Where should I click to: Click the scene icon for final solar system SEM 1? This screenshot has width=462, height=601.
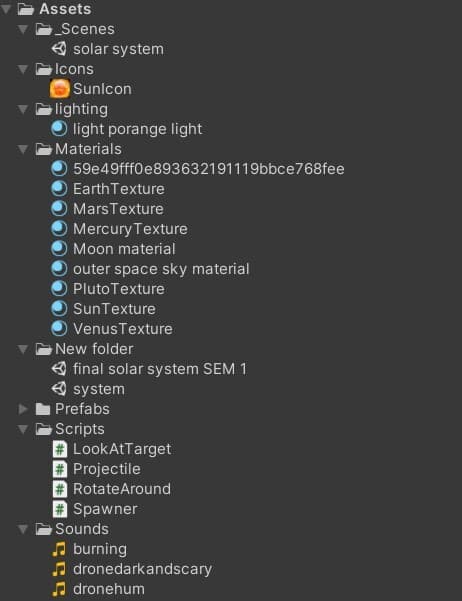coord(59,369)
